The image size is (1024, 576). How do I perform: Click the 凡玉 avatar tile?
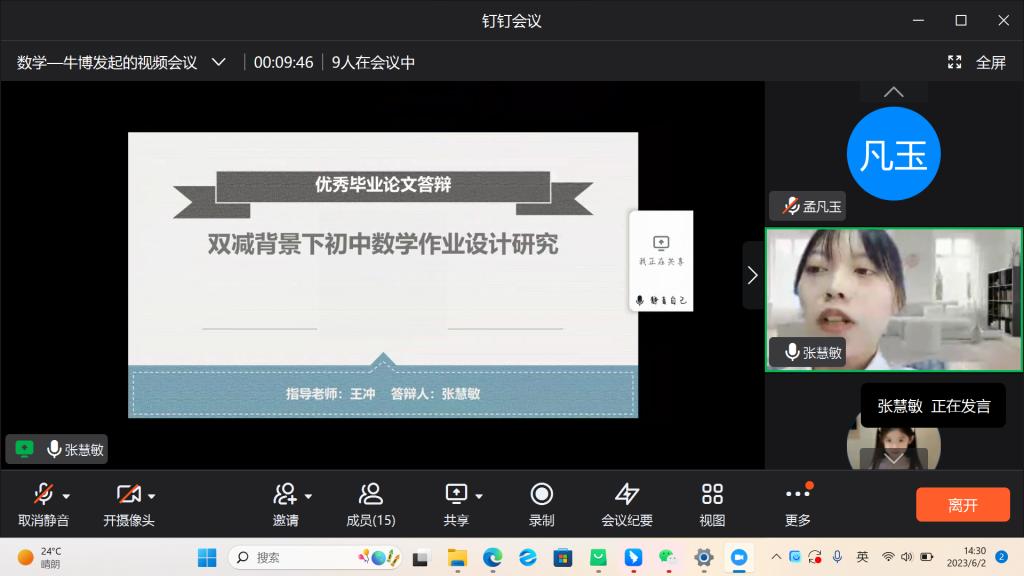(893, 155)
